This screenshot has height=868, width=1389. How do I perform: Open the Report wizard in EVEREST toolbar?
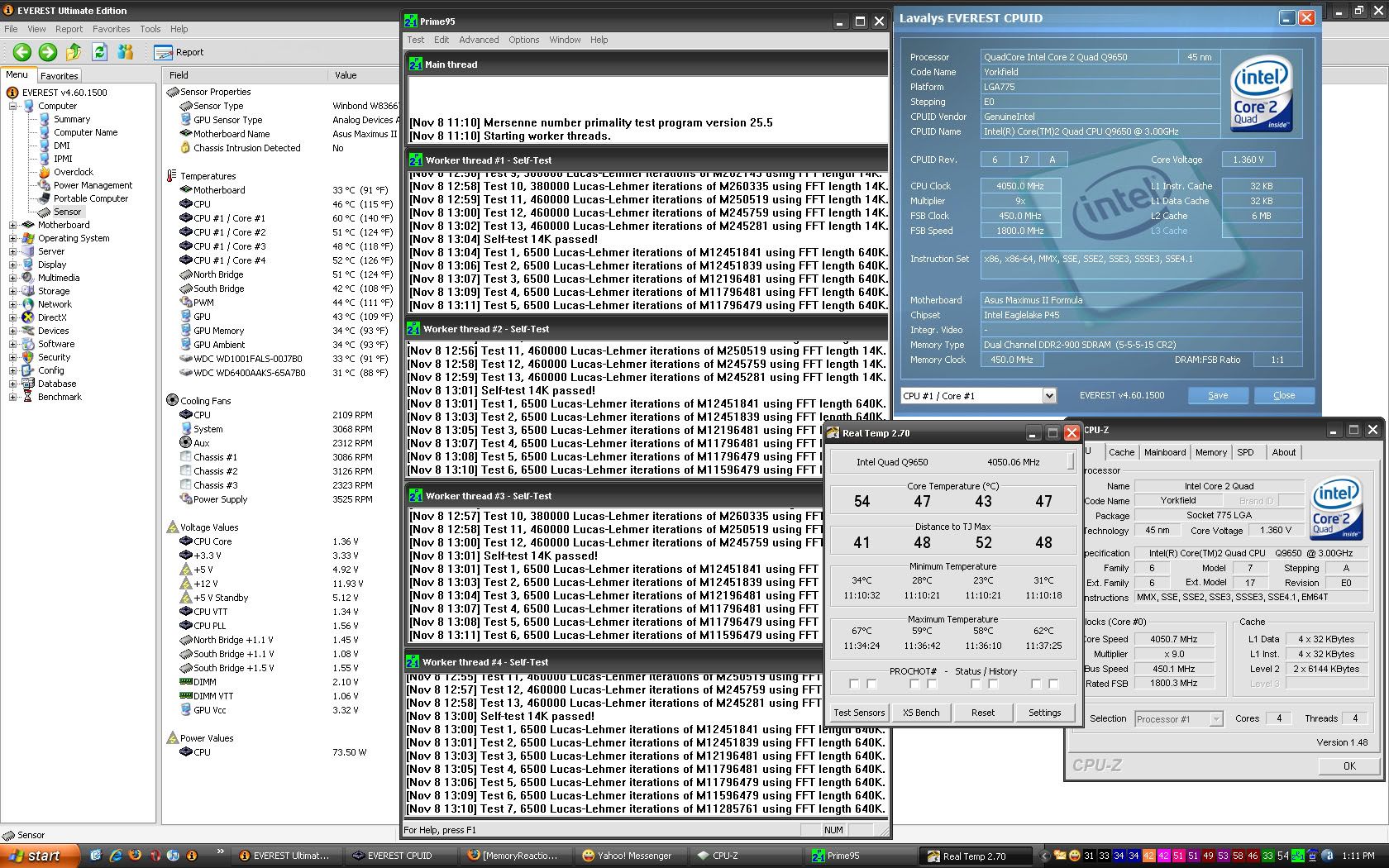point(179,52)
